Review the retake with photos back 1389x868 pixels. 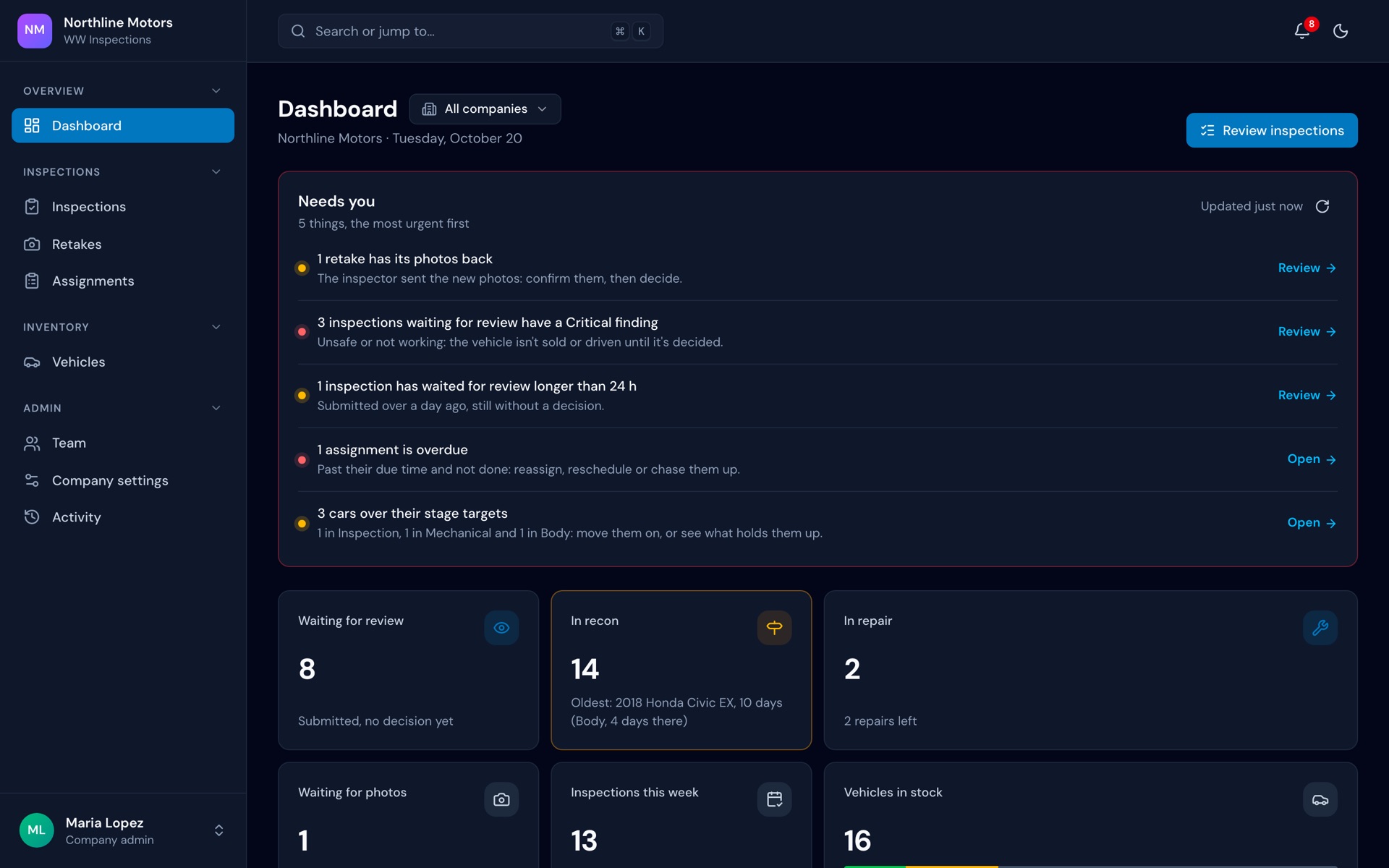pyautogui.click(x=1307, y=268)
